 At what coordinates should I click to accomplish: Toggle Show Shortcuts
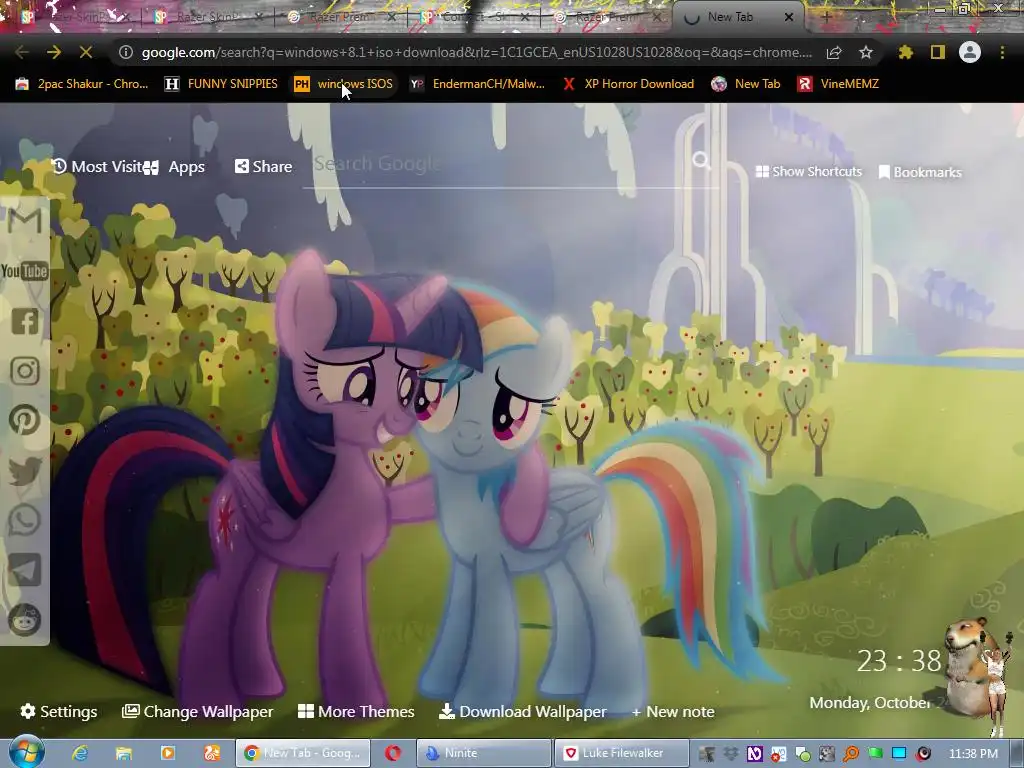(808, 171)
